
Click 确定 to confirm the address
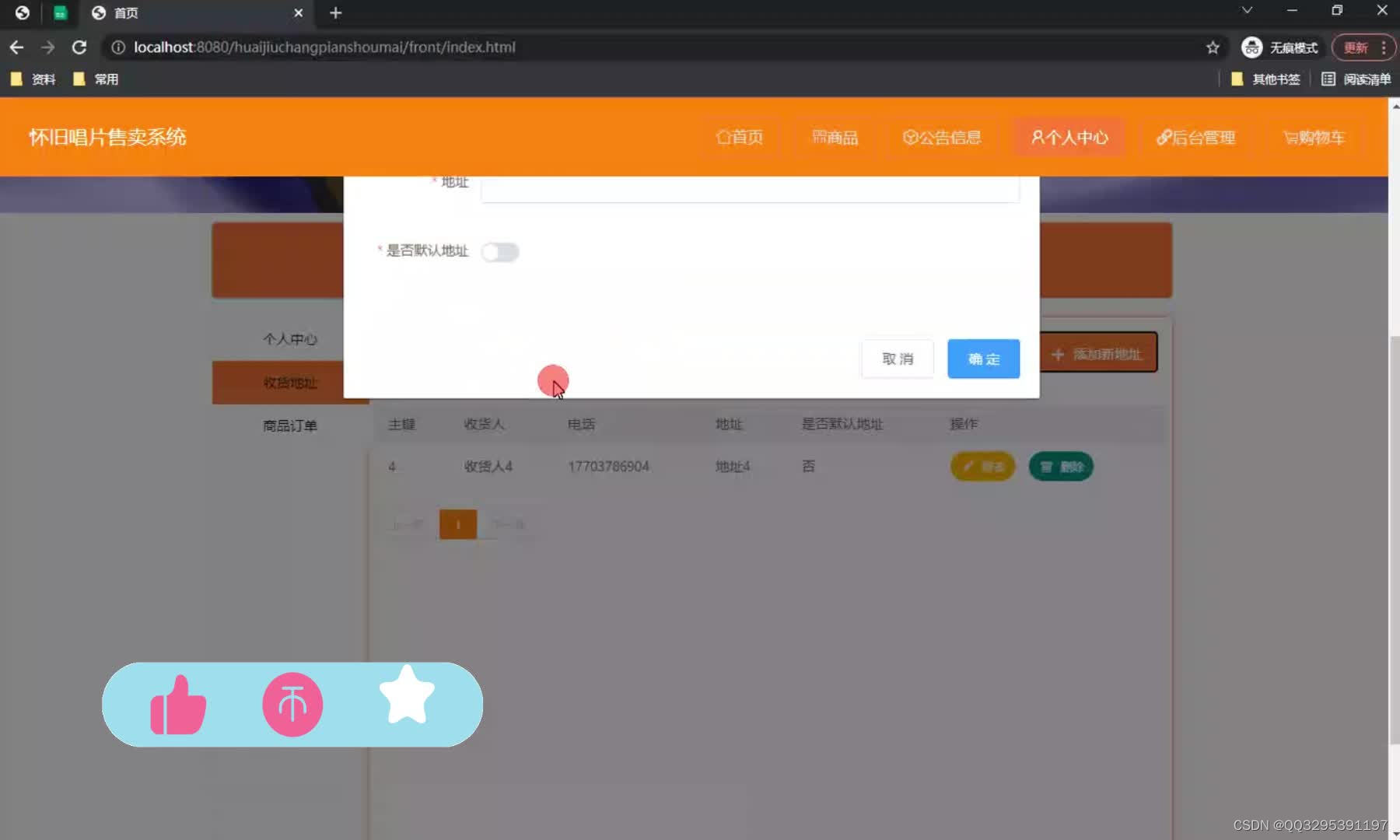tap(983, 359)
